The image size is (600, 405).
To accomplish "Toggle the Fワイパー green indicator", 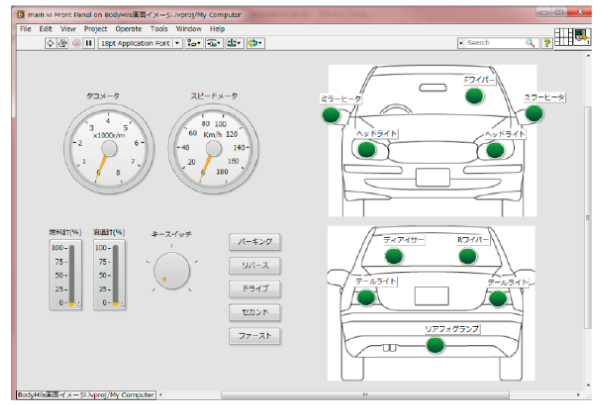I will (x=474, y=95).
